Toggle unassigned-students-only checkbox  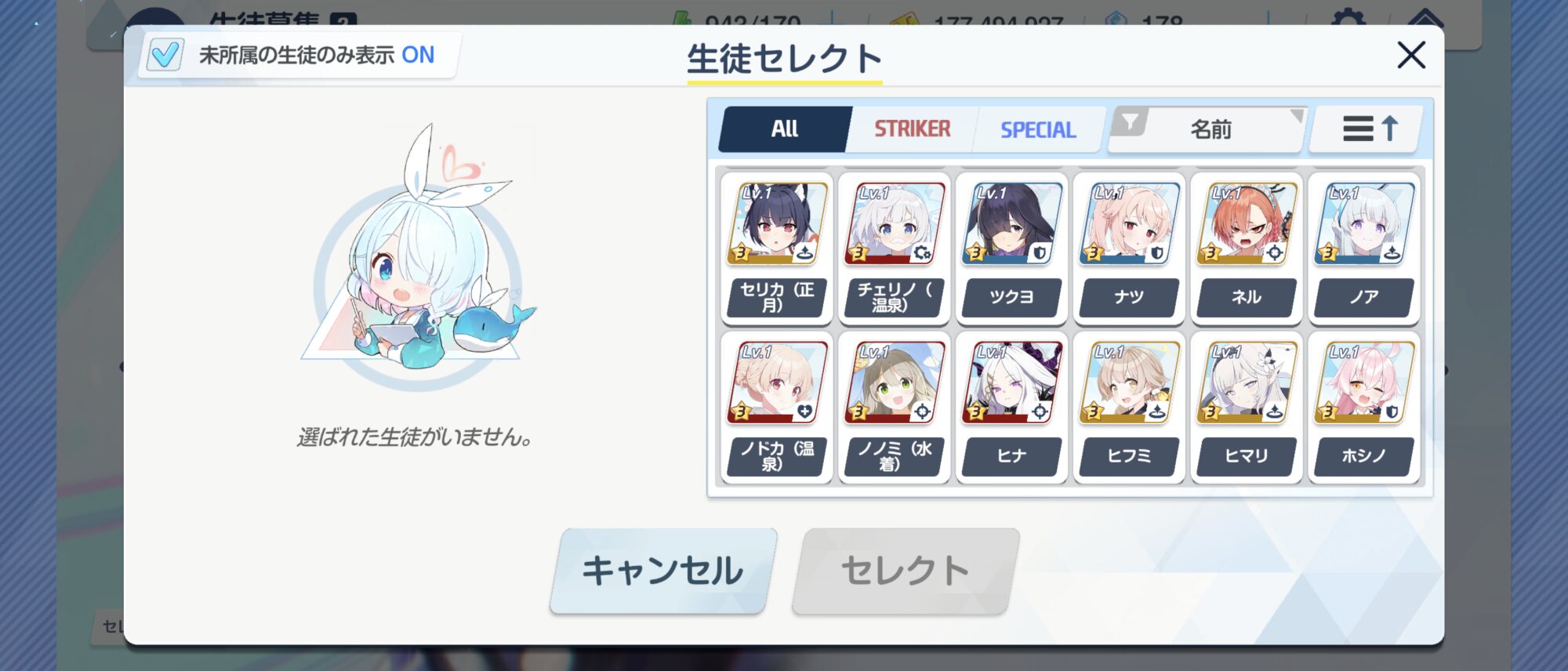pyautogui.click(x=165, y=55)
